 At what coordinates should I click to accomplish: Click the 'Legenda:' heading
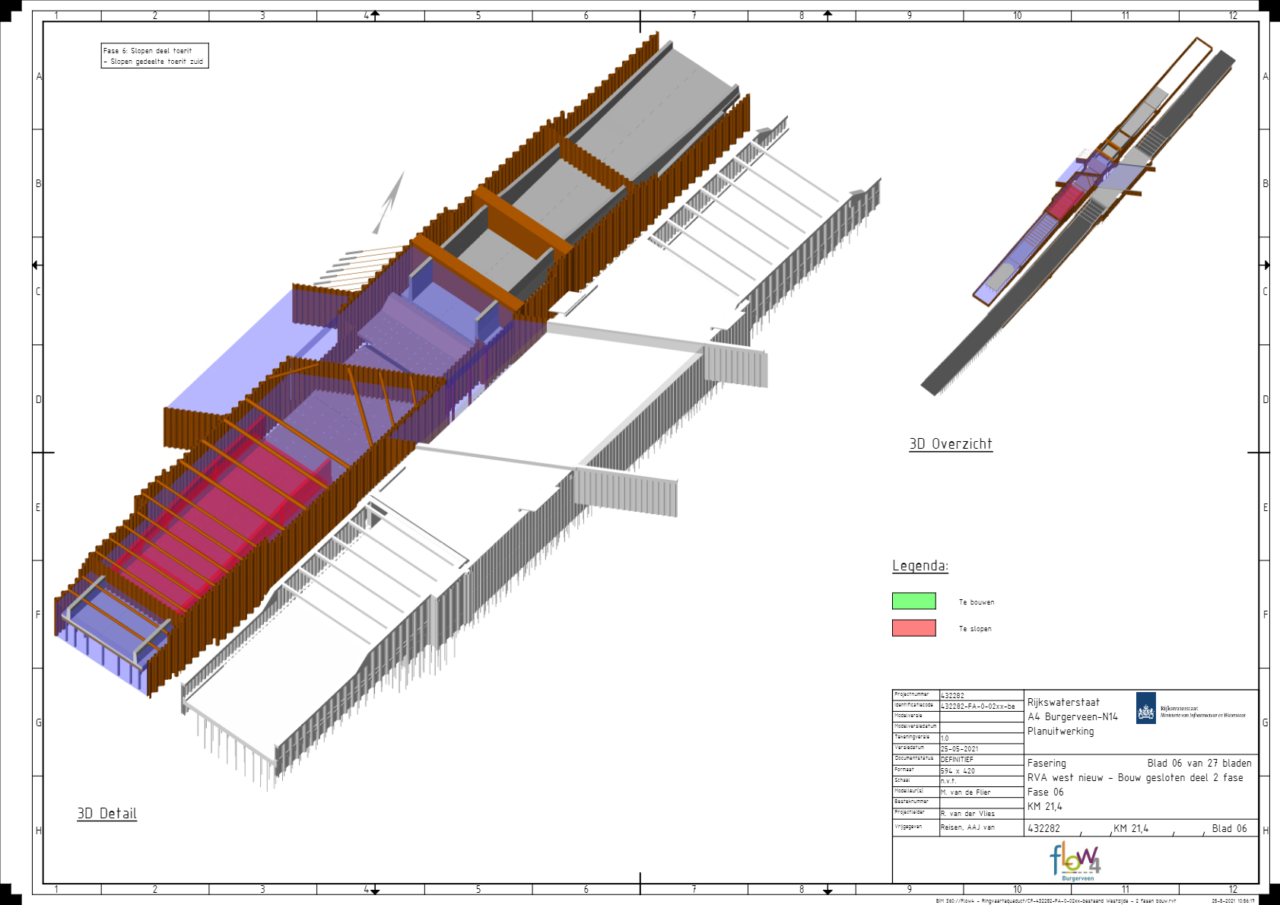point(920,566)
